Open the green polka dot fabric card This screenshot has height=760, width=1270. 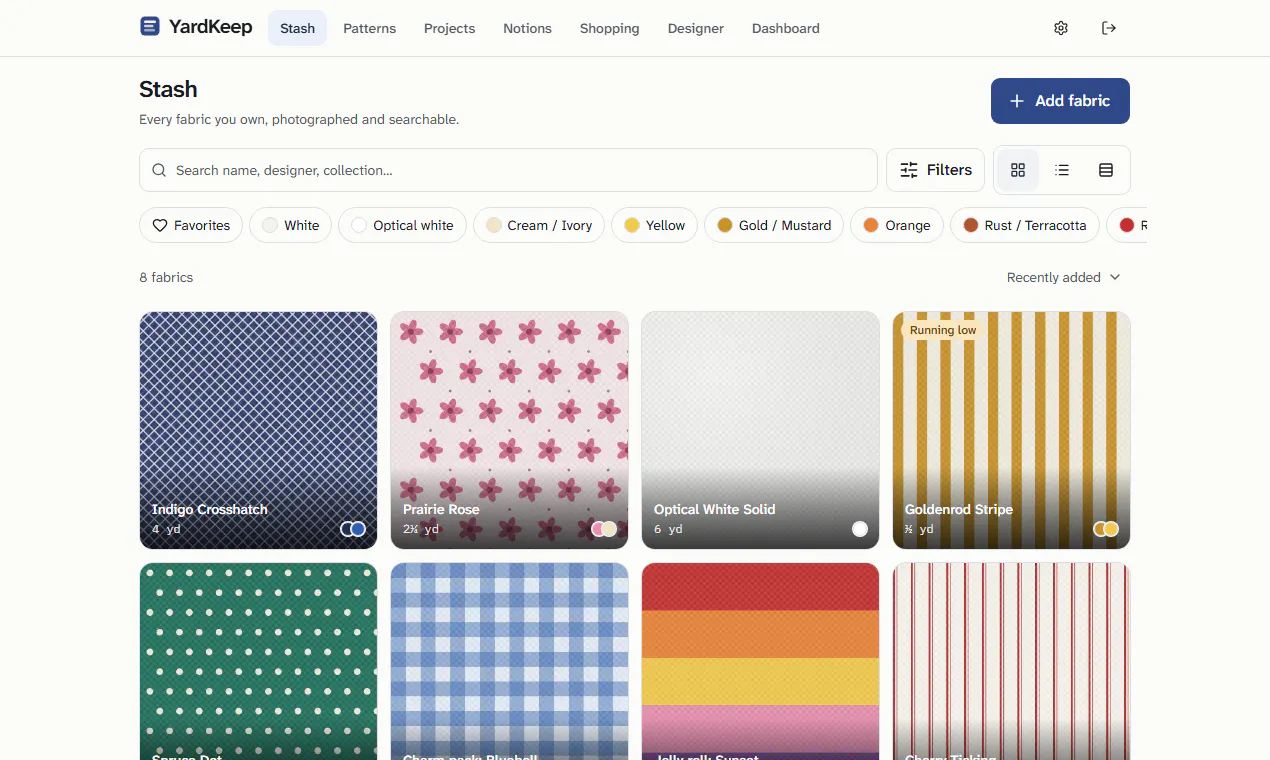pos(258,661)
